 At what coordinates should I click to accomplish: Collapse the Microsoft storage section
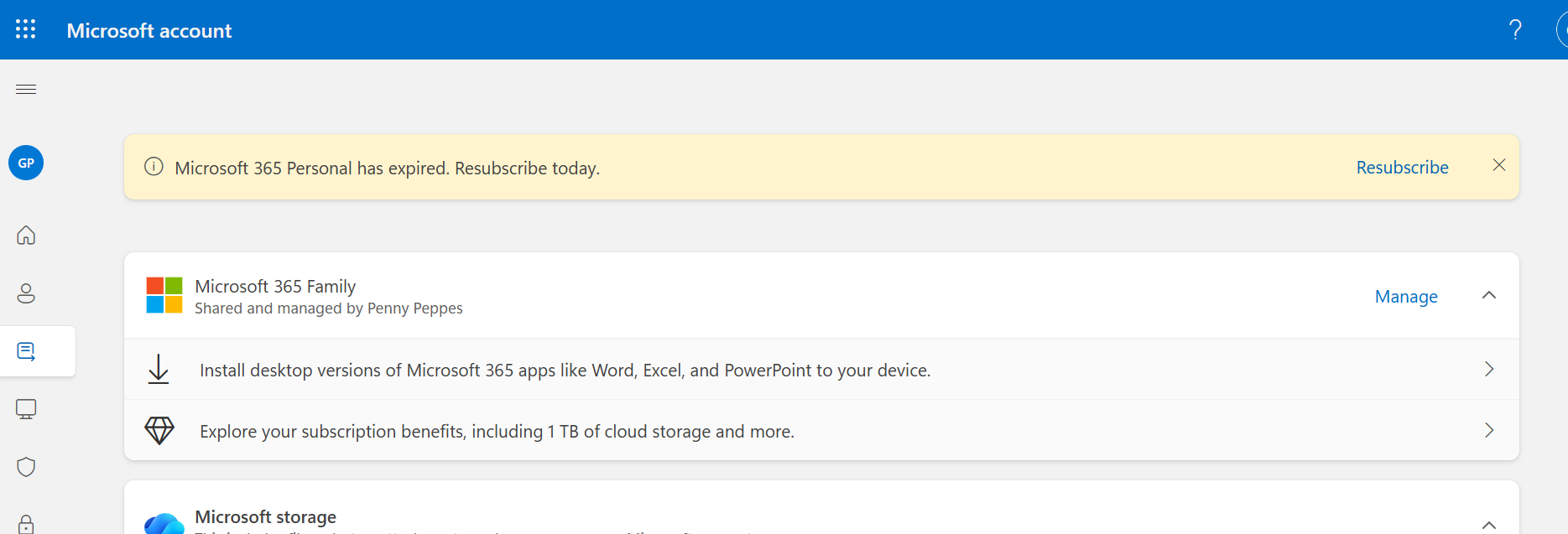click(x=1489, y=525)
